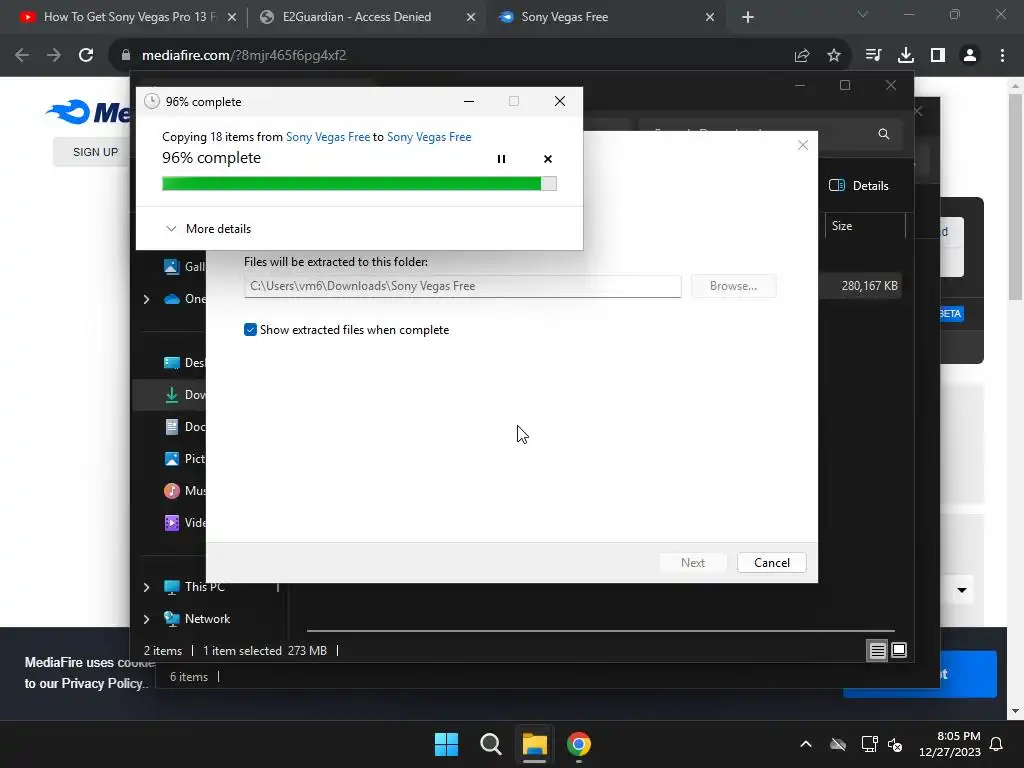Expand More details in copy dialog
Image resolution: width=1024 pixels, height=768 pixels.
tap(208, 229)
